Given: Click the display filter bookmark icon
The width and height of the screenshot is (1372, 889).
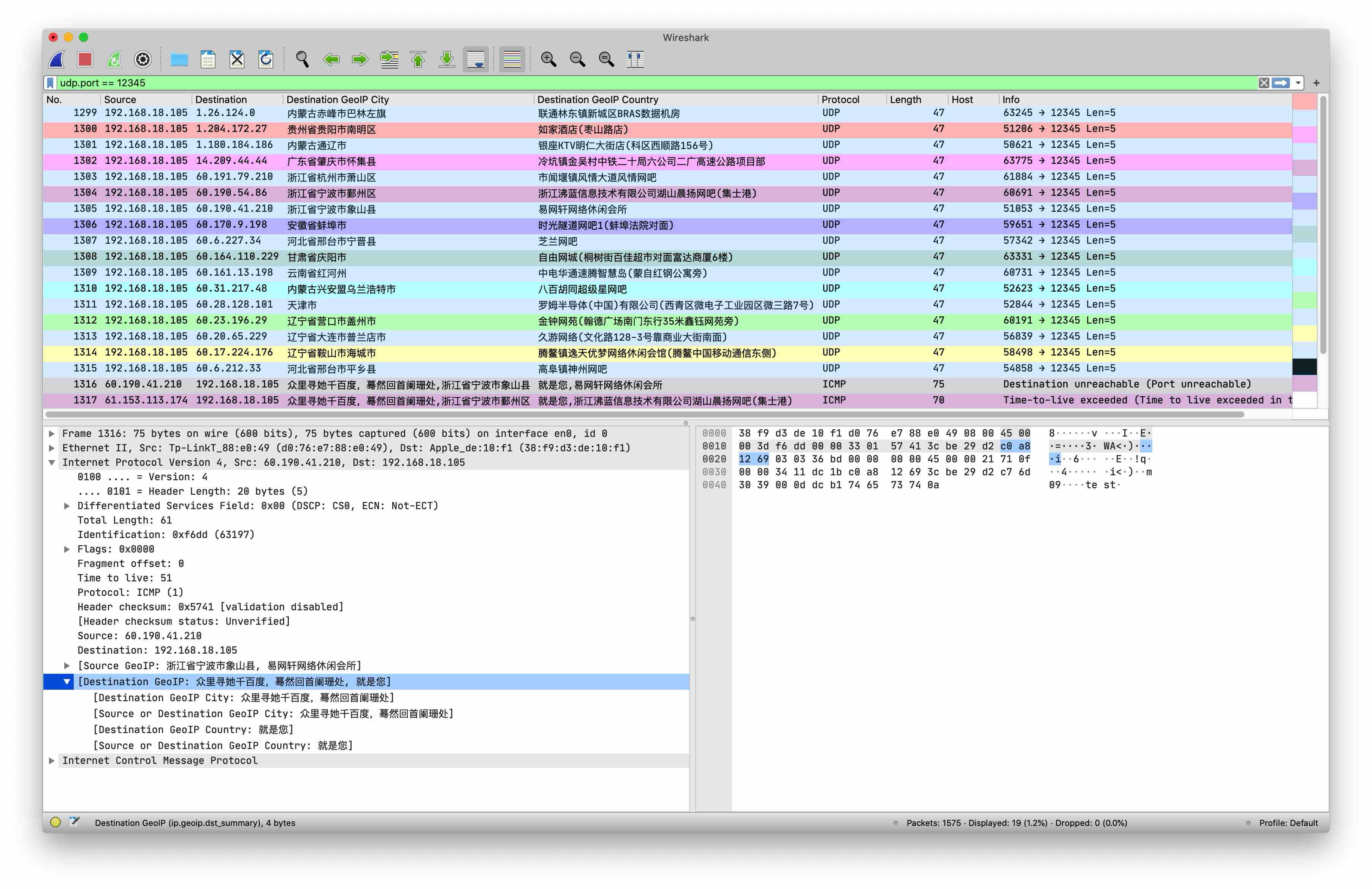Looking at the screenshot, I should pyautogui.click(x=51, y=83).
